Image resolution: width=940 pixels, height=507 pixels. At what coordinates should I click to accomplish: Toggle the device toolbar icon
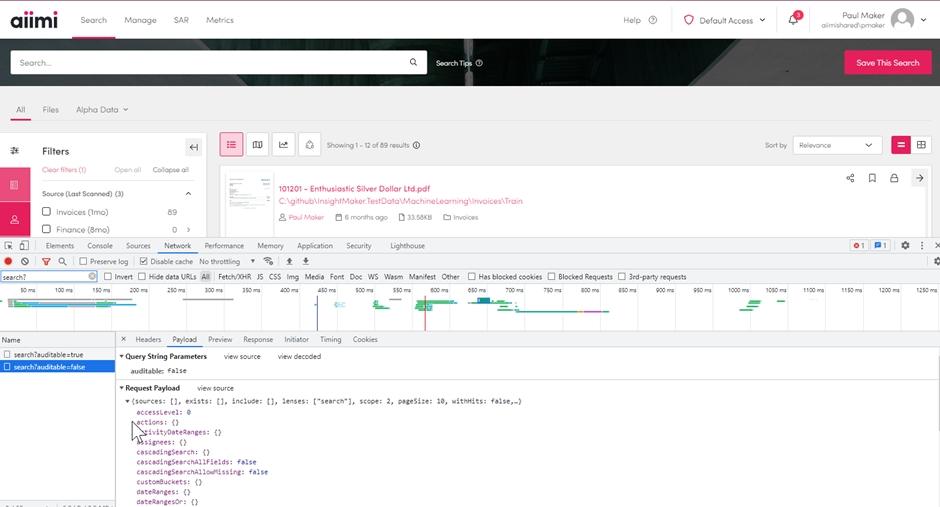pos(23,245)
